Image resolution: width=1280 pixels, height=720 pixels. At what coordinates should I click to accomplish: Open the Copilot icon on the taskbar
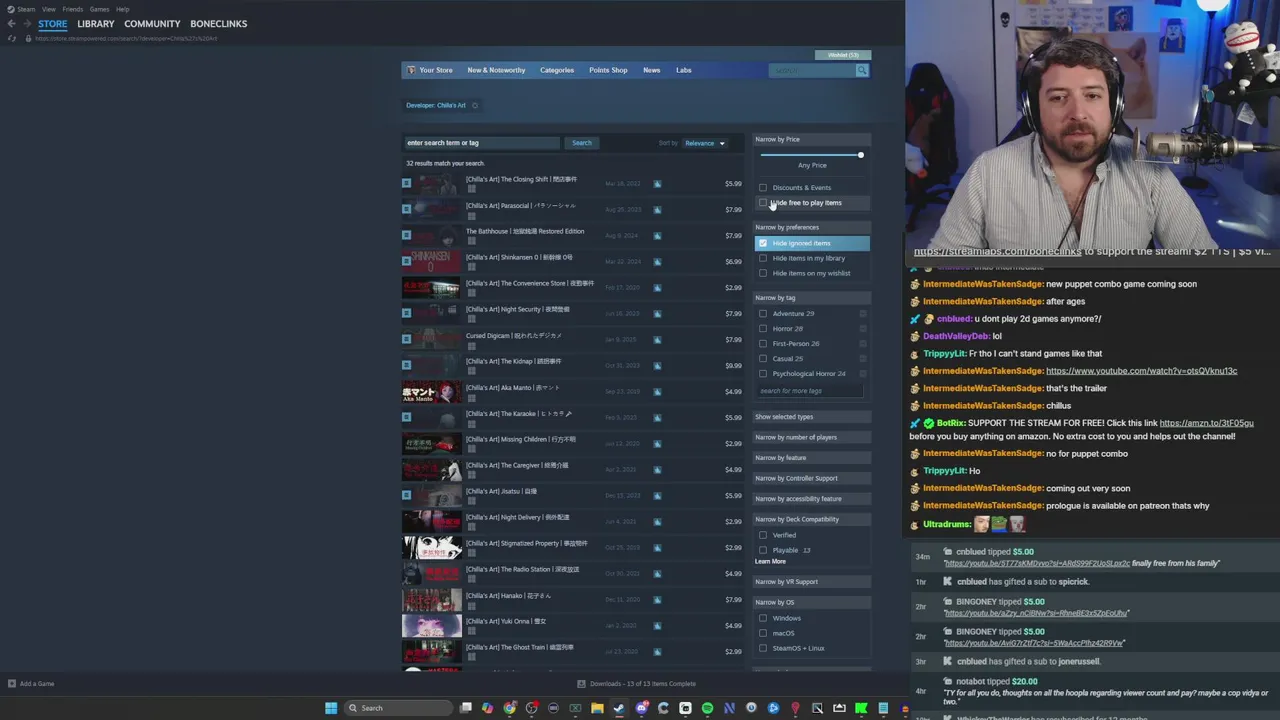(487, 708)
